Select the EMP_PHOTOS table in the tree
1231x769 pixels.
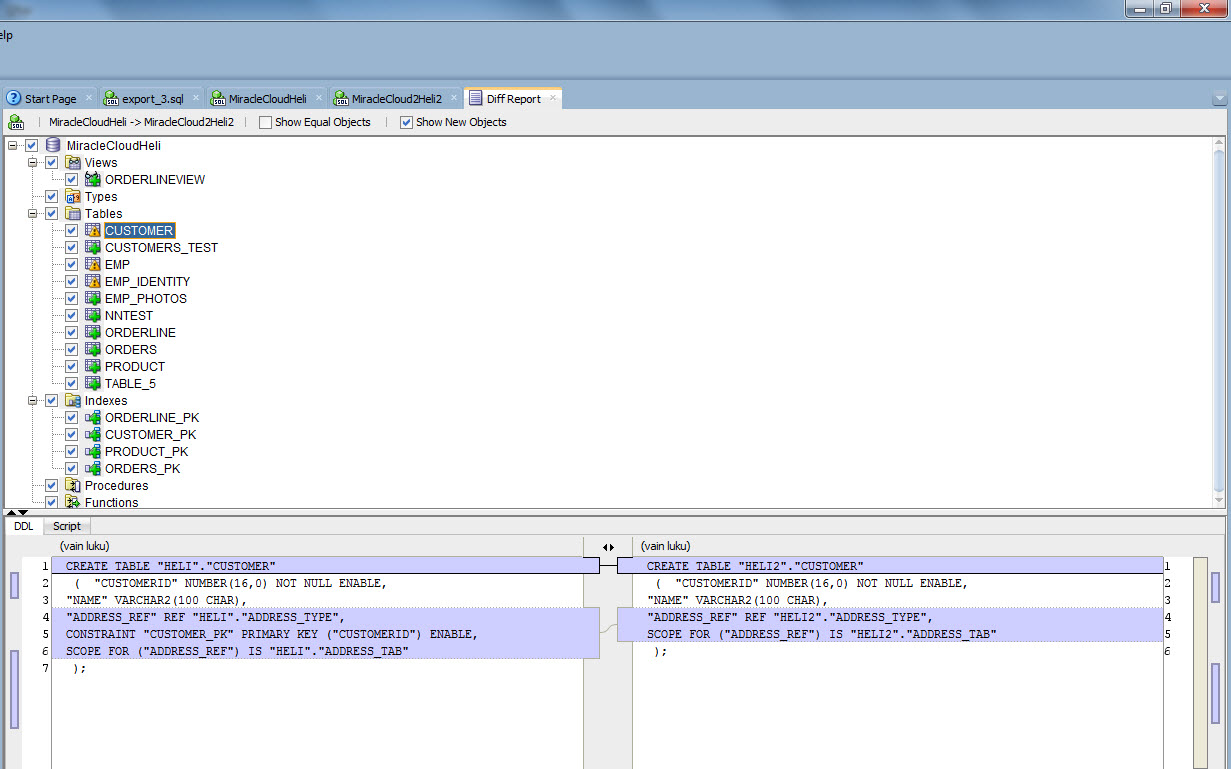[x=146, y=299]
